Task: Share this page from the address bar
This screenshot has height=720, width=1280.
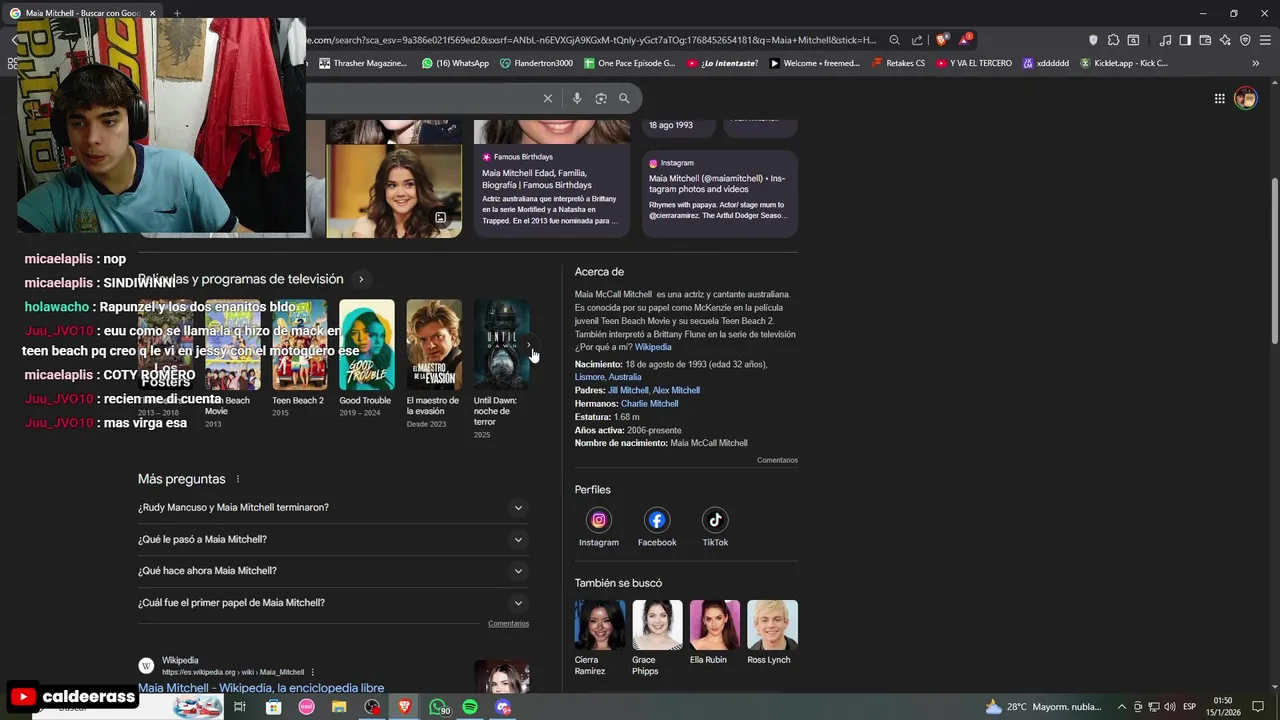Action: 917,40
